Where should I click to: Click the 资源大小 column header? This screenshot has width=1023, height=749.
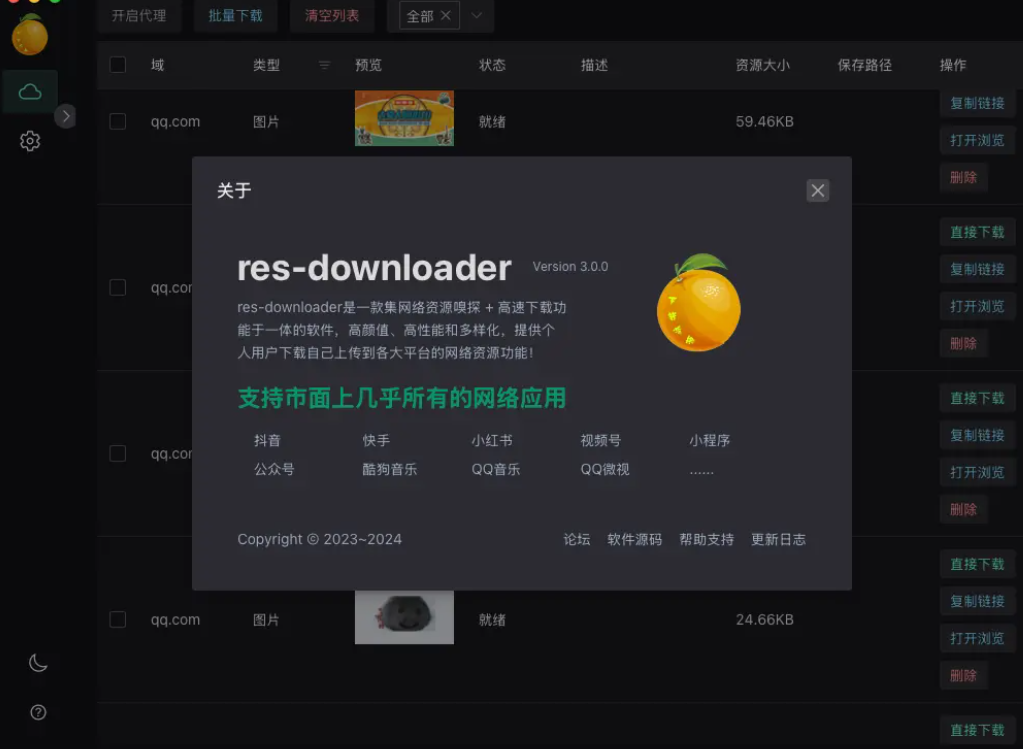(x=763, y=65)
